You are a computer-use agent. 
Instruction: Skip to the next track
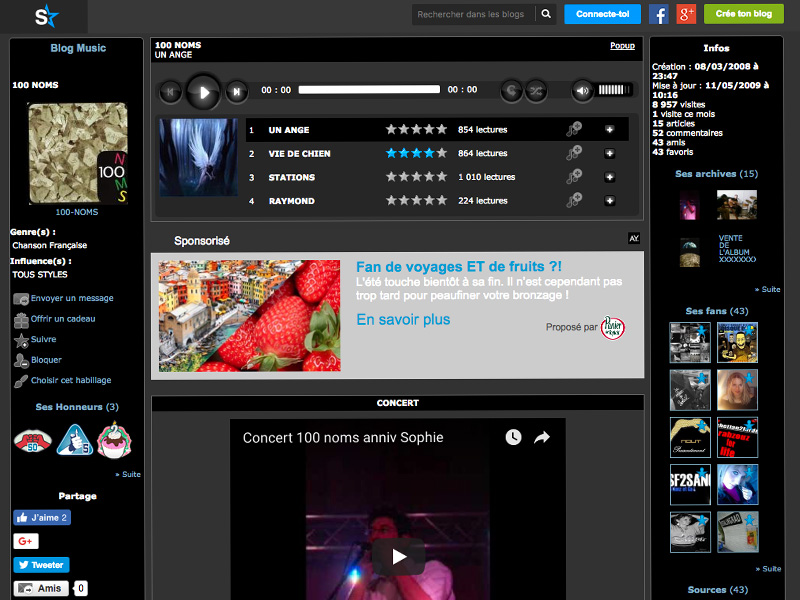(x=236, y=92)
